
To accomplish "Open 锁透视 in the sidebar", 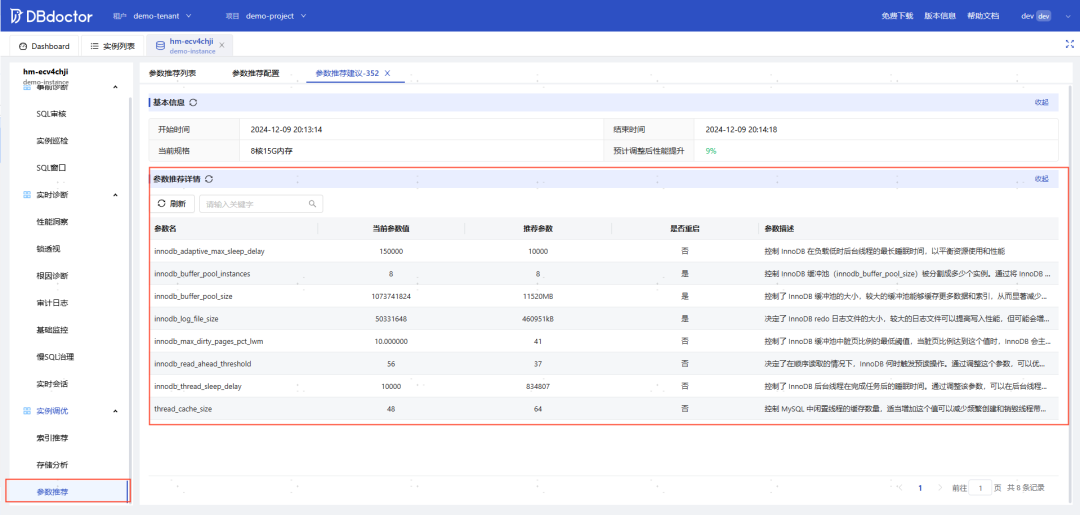I will 48,249.
